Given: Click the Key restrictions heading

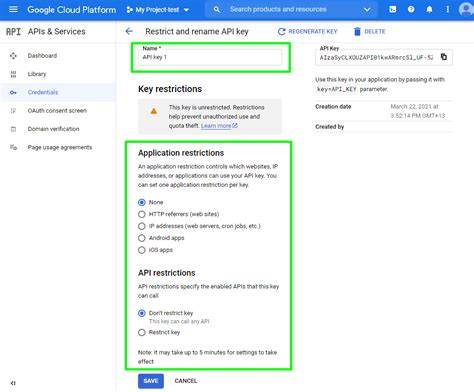Looking at the screenshot, I should point(170,89).
